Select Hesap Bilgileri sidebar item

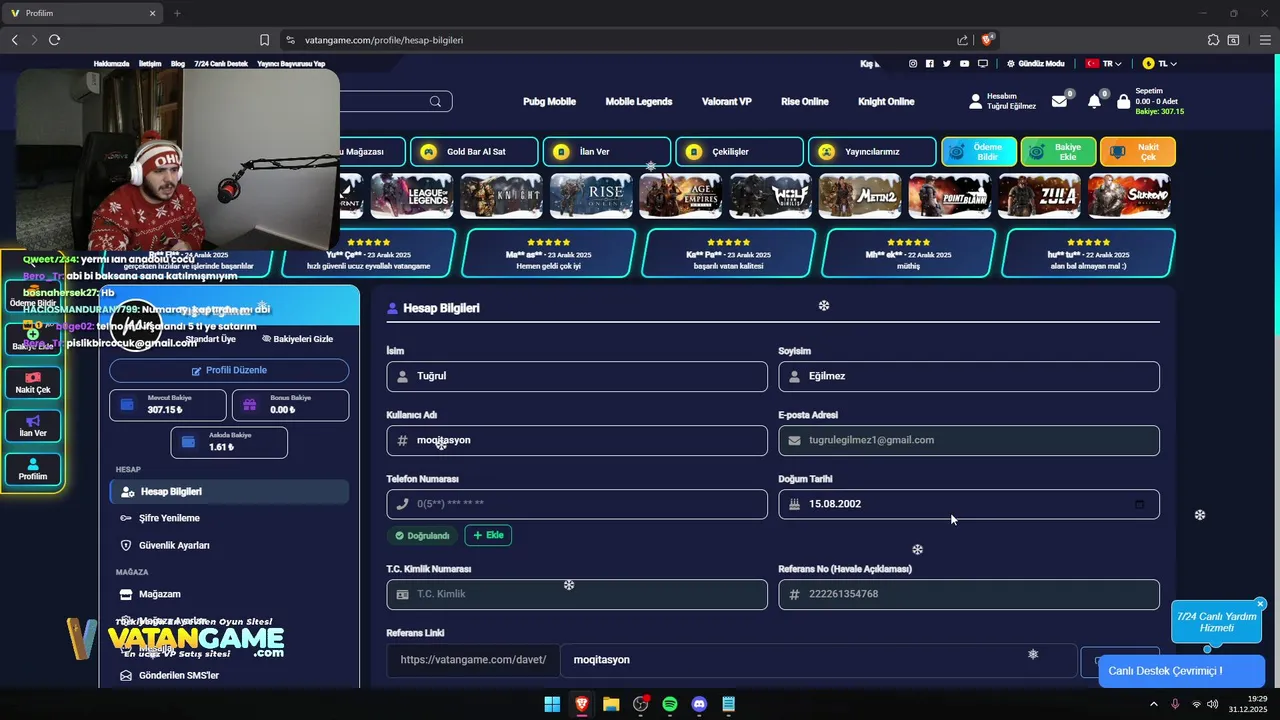pos(229,492)
